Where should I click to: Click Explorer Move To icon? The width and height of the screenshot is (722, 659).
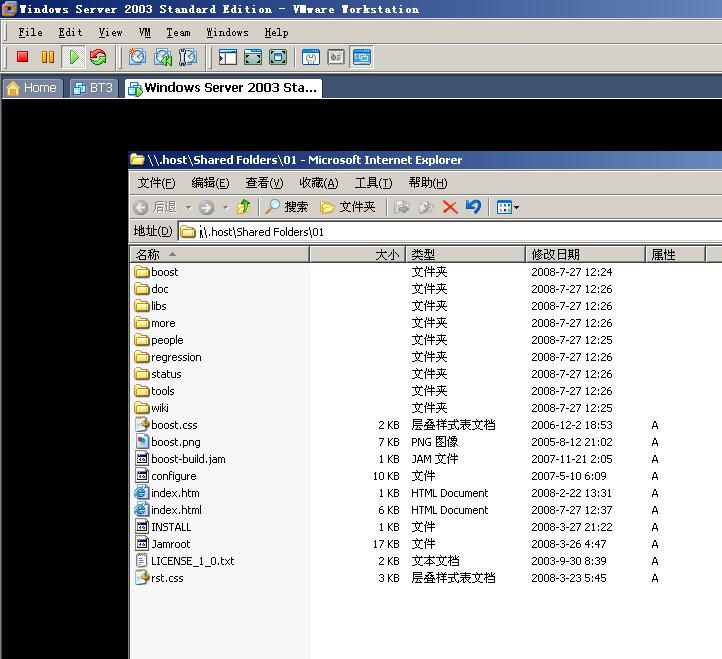click(401, 207)
